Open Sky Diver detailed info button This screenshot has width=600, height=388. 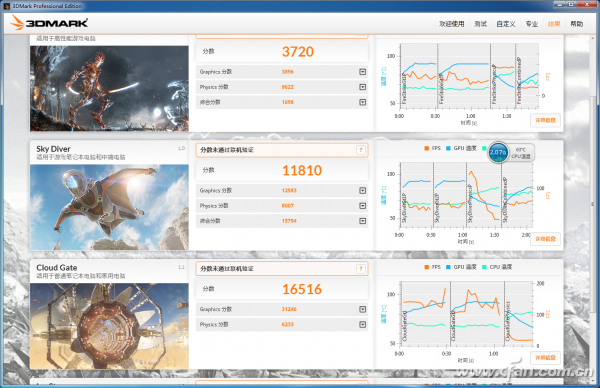545,239
